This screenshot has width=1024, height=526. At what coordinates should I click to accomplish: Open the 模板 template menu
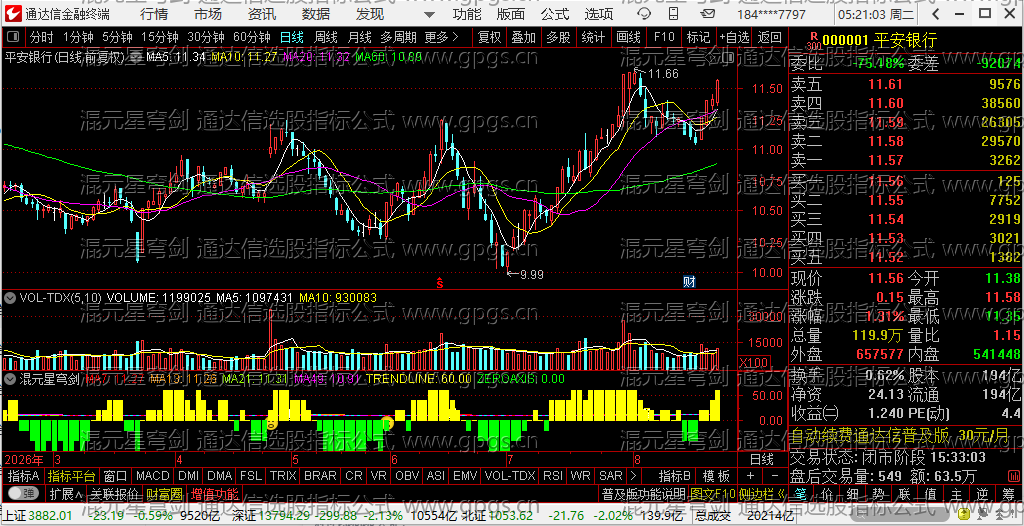pyautogui.click(x=715, y=476)
